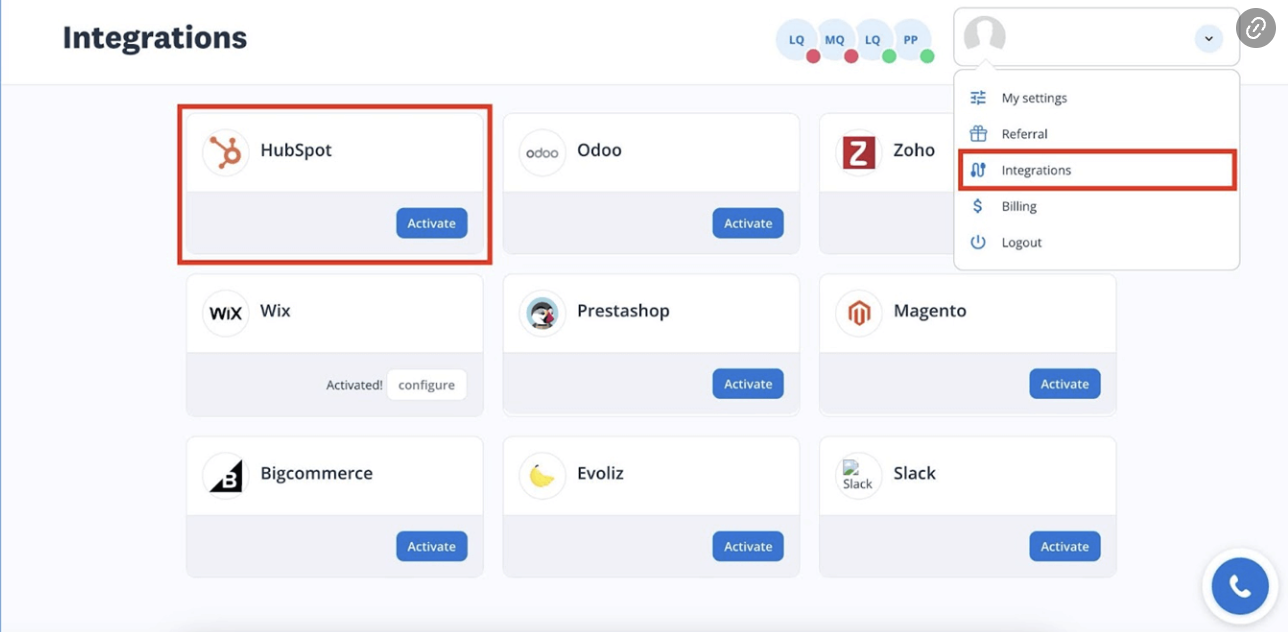The height and width of the screenshot is (632, 1288).
Task: Click the HubSpot logo icon
Action: [225, 152]
